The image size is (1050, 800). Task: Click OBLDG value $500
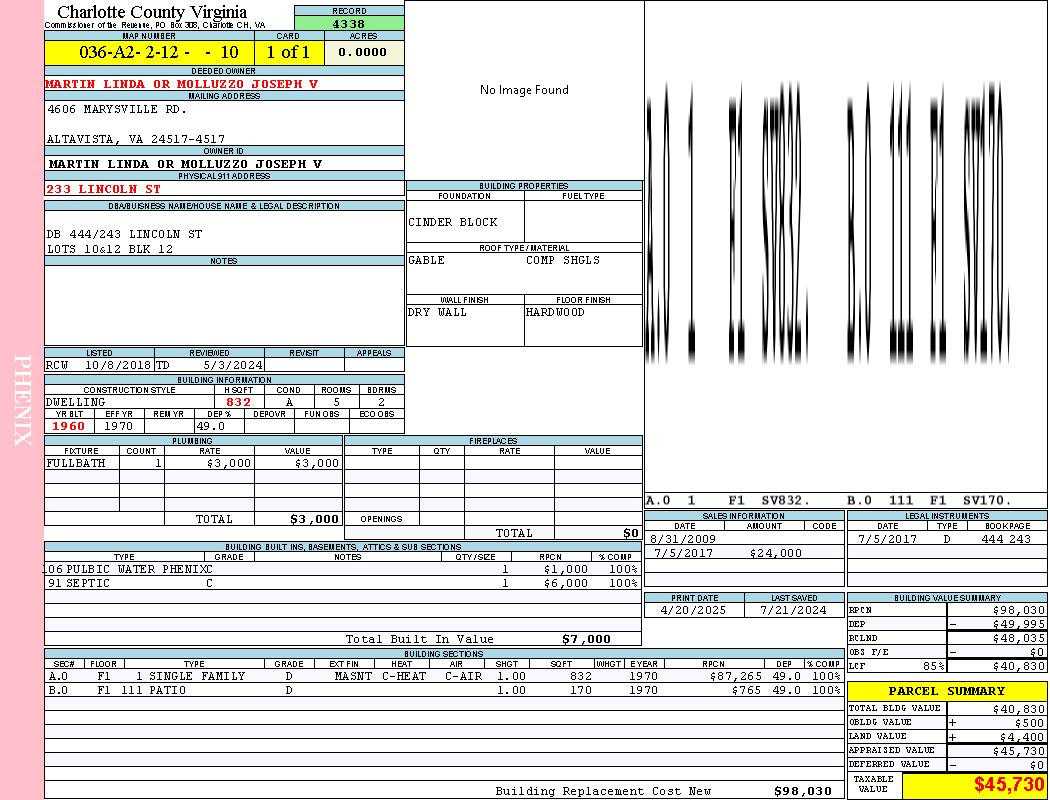[1029, 722]
